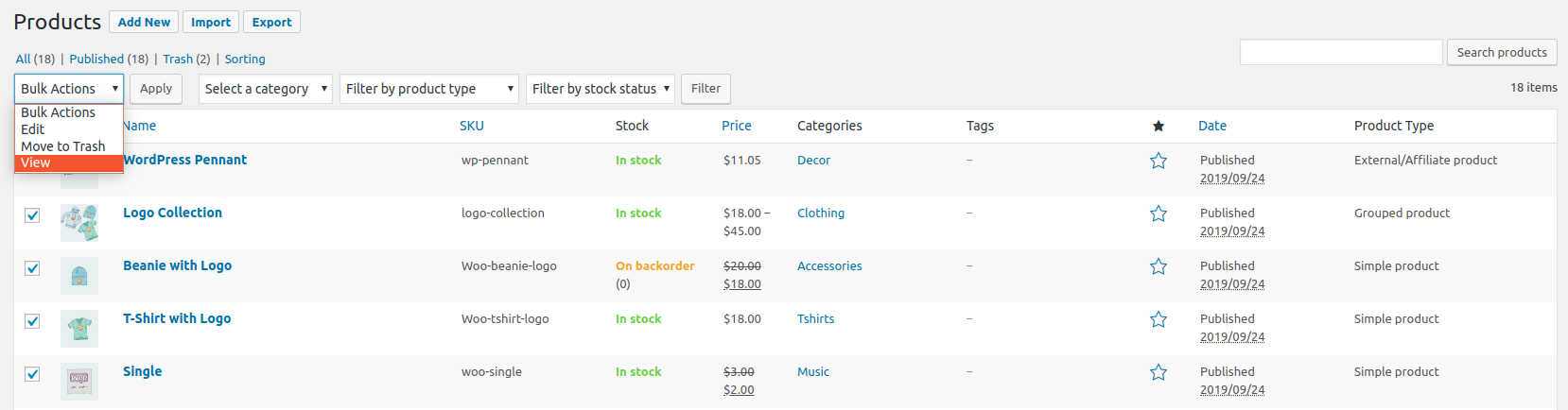
Task: Toggle featured star for WordPress Pennant
Action: (x=1158, y=161)
